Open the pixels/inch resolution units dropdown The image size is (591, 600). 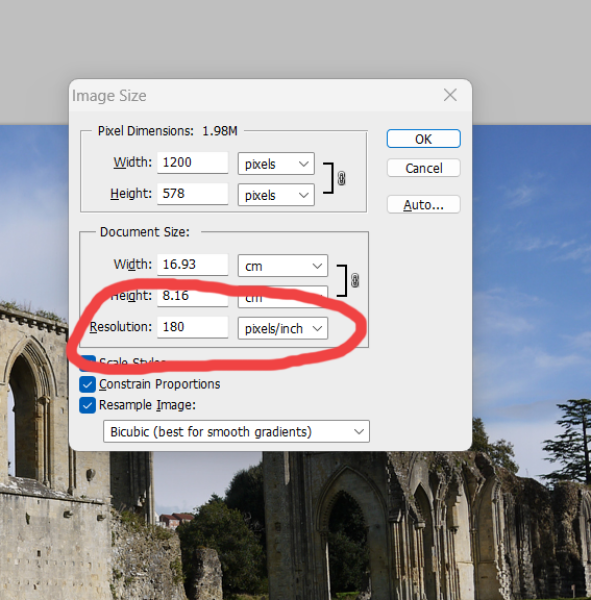pyautogui.click(x=282, y=328)
